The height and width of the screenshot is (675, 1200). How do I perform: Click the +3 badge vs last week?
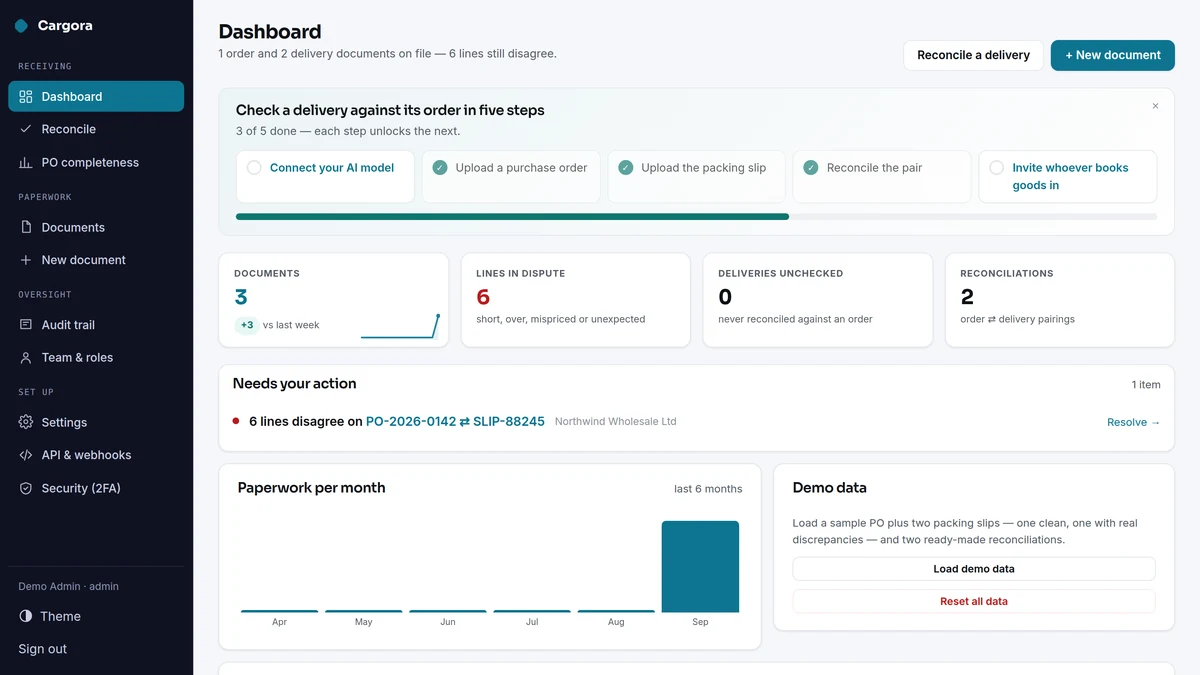tap(246, 325)
